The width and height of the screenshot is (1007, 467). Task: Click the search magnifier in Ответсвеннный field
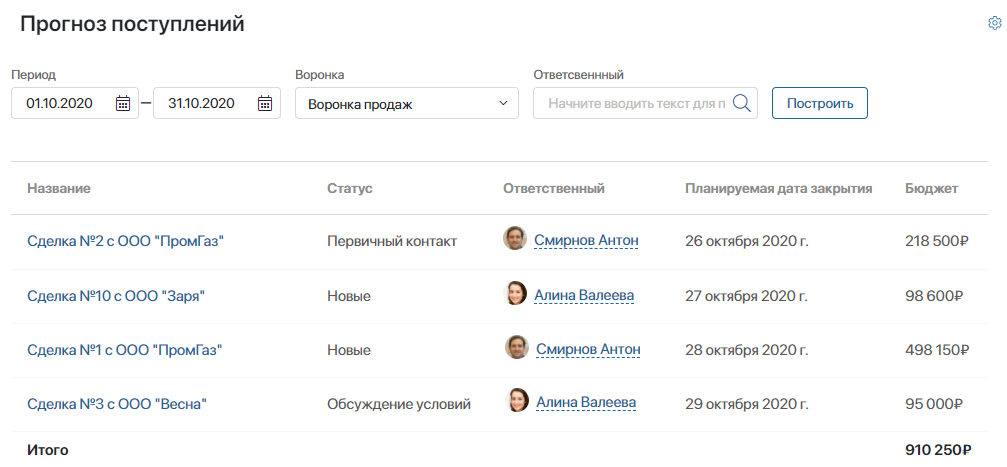(x=742, y=103)
